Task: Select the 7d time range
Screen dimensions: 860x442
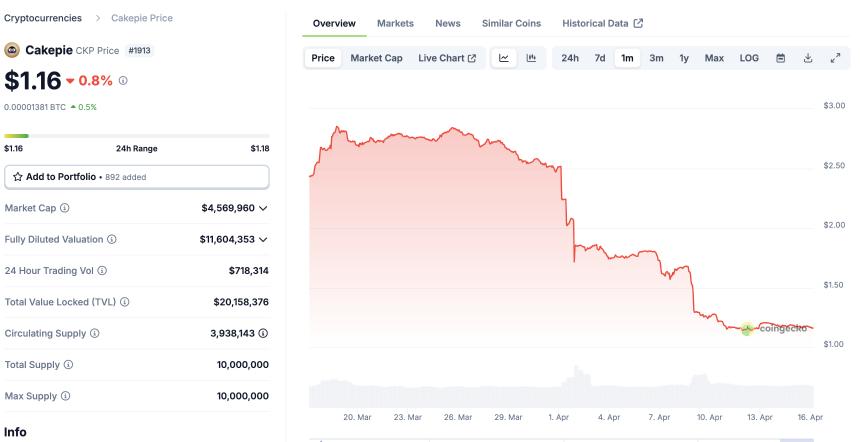Action: [x=600, y=58]
